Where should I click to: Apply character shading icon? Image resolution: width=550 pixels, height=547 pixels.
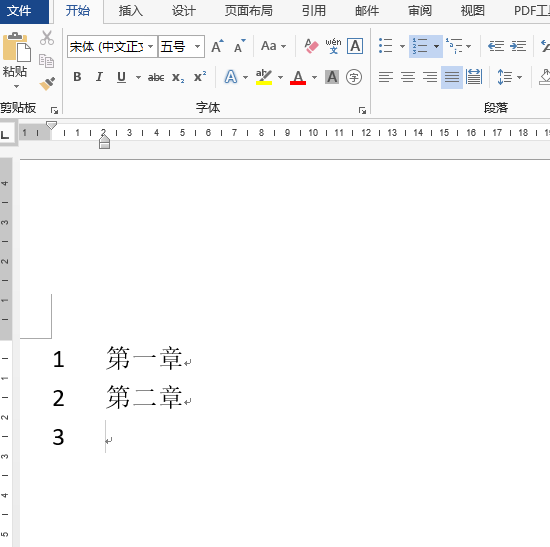click(332, 77)
